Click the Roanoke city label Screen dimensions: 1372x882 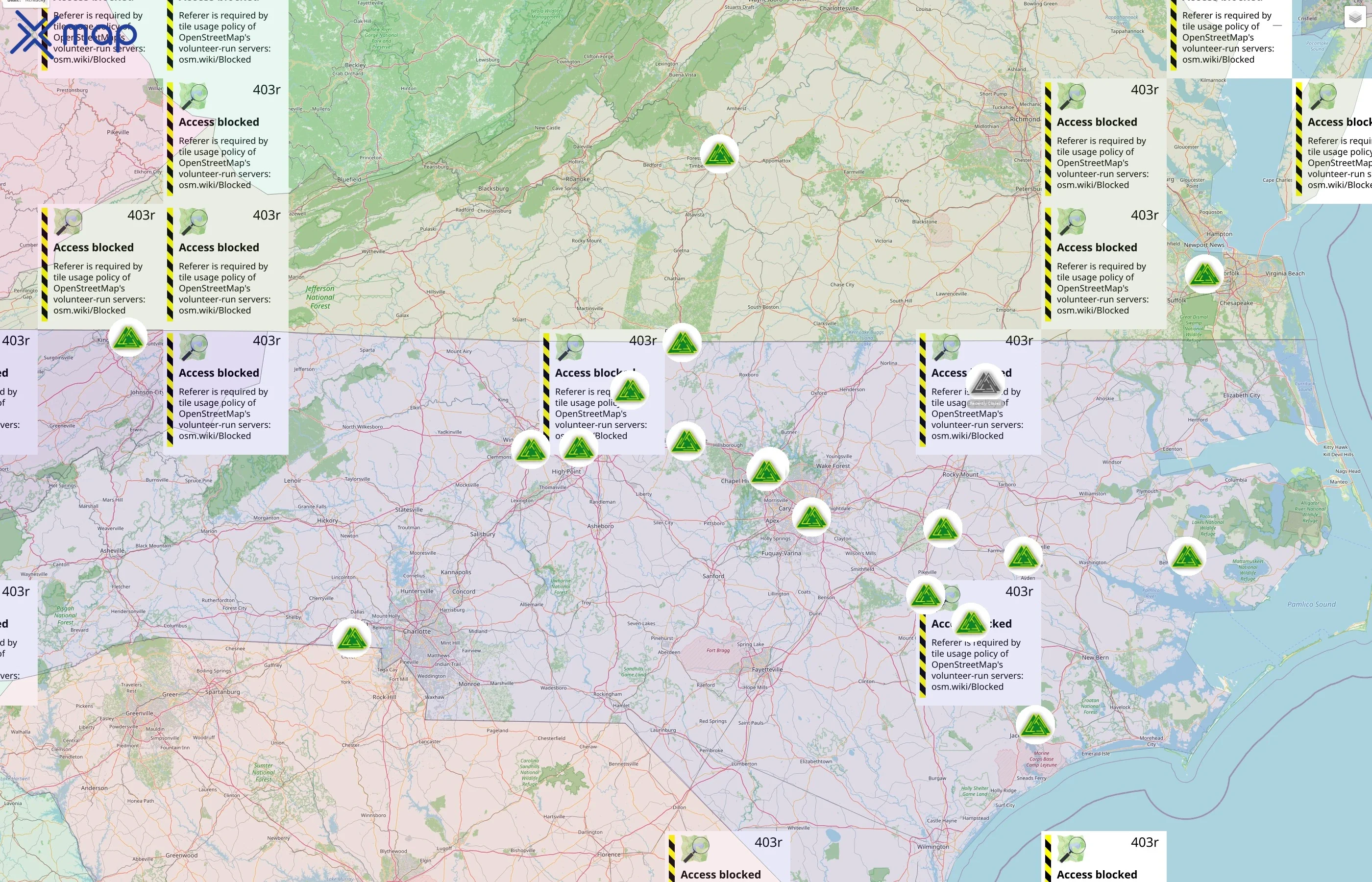[578, 179]
